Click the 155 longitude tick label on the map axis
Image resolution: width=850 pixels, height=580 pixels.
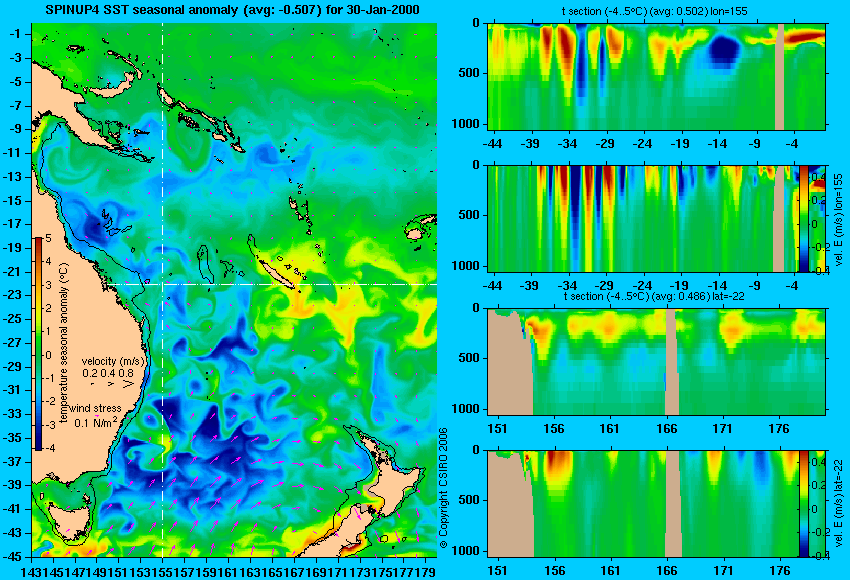(163, 572)
